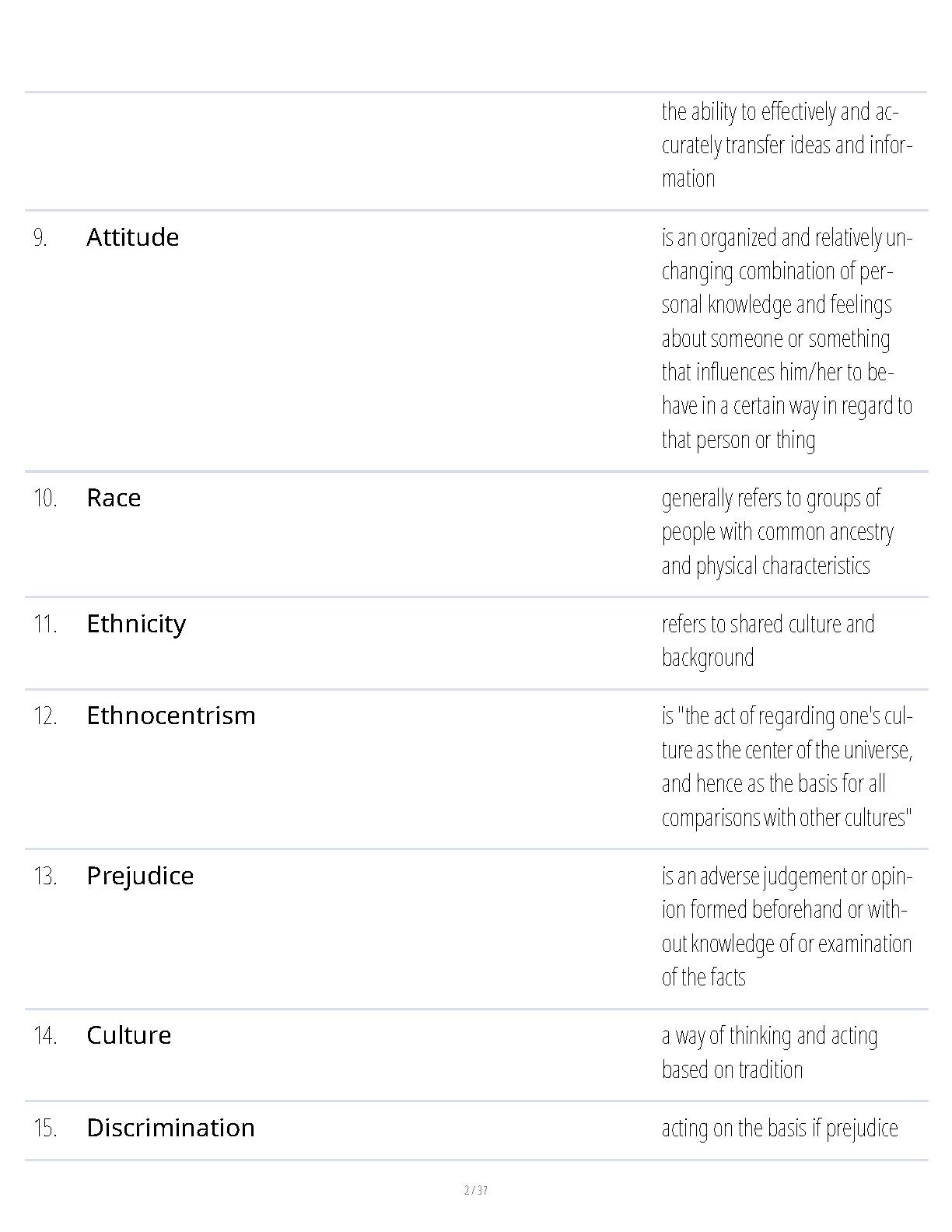Click the row number 12

[x=45, y=716]
